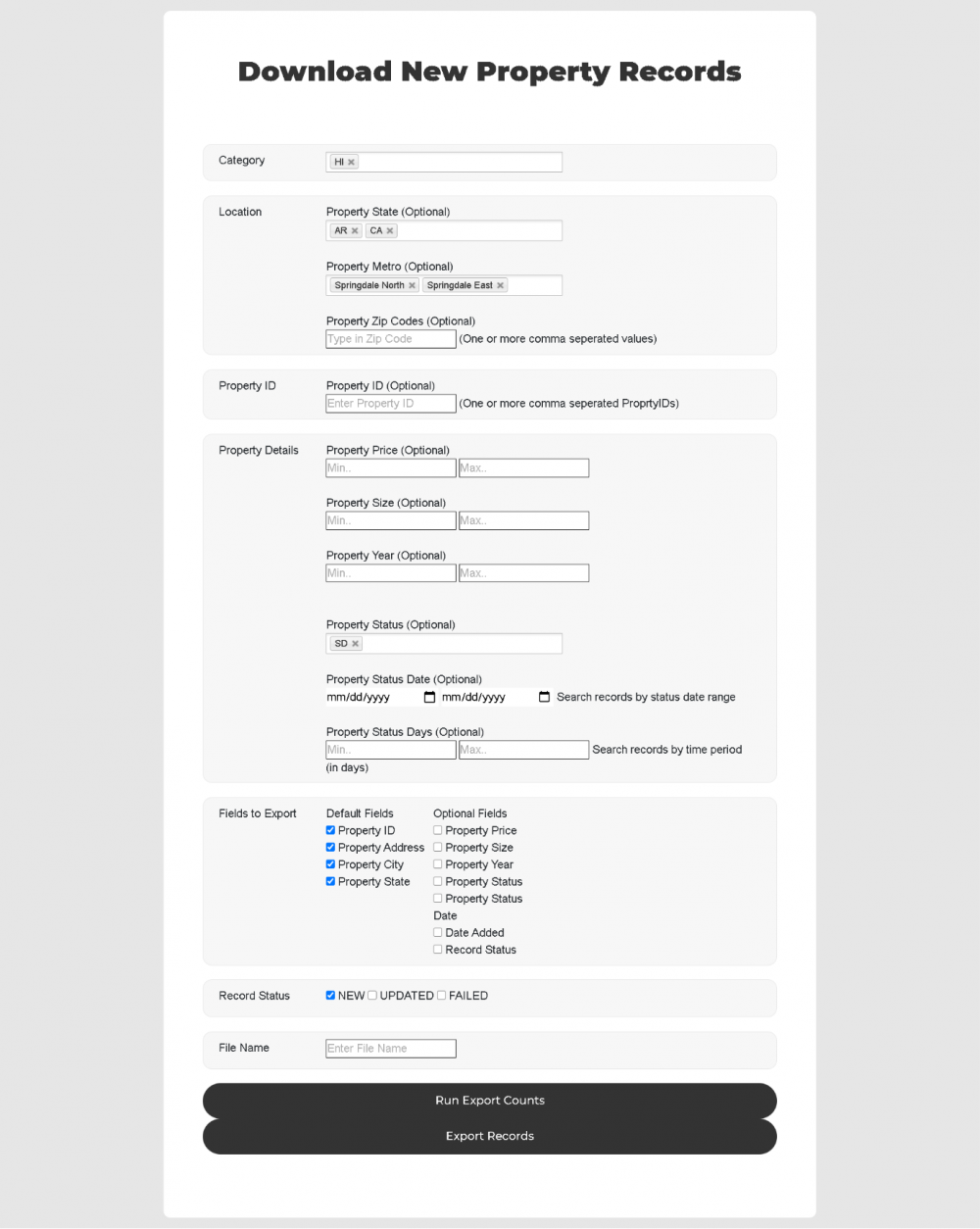Remove the Springdale East metro tag
980x1229 pixels.
point(500,286)
